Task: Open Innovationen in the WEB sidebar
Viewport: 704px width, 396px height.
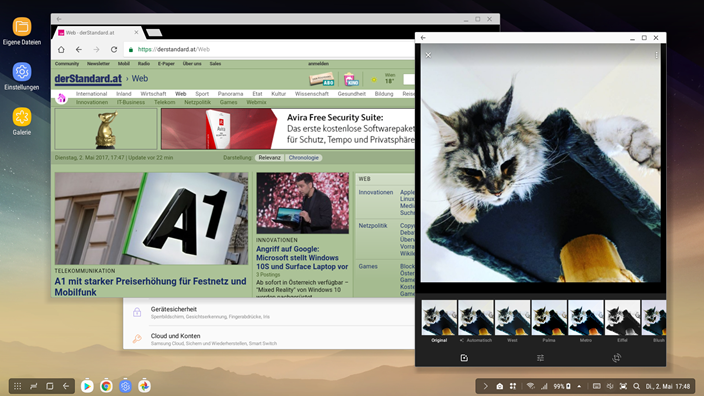Action: 376,192
